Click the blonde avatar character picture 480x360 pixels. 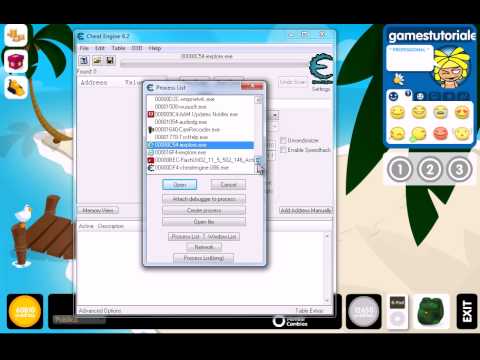click(451, 68)
